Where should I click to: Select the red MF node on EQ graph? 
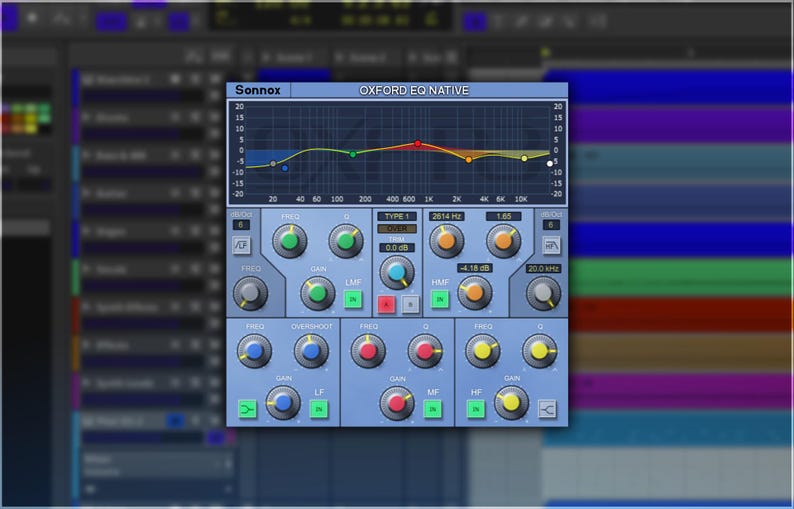tap(417, 143)
